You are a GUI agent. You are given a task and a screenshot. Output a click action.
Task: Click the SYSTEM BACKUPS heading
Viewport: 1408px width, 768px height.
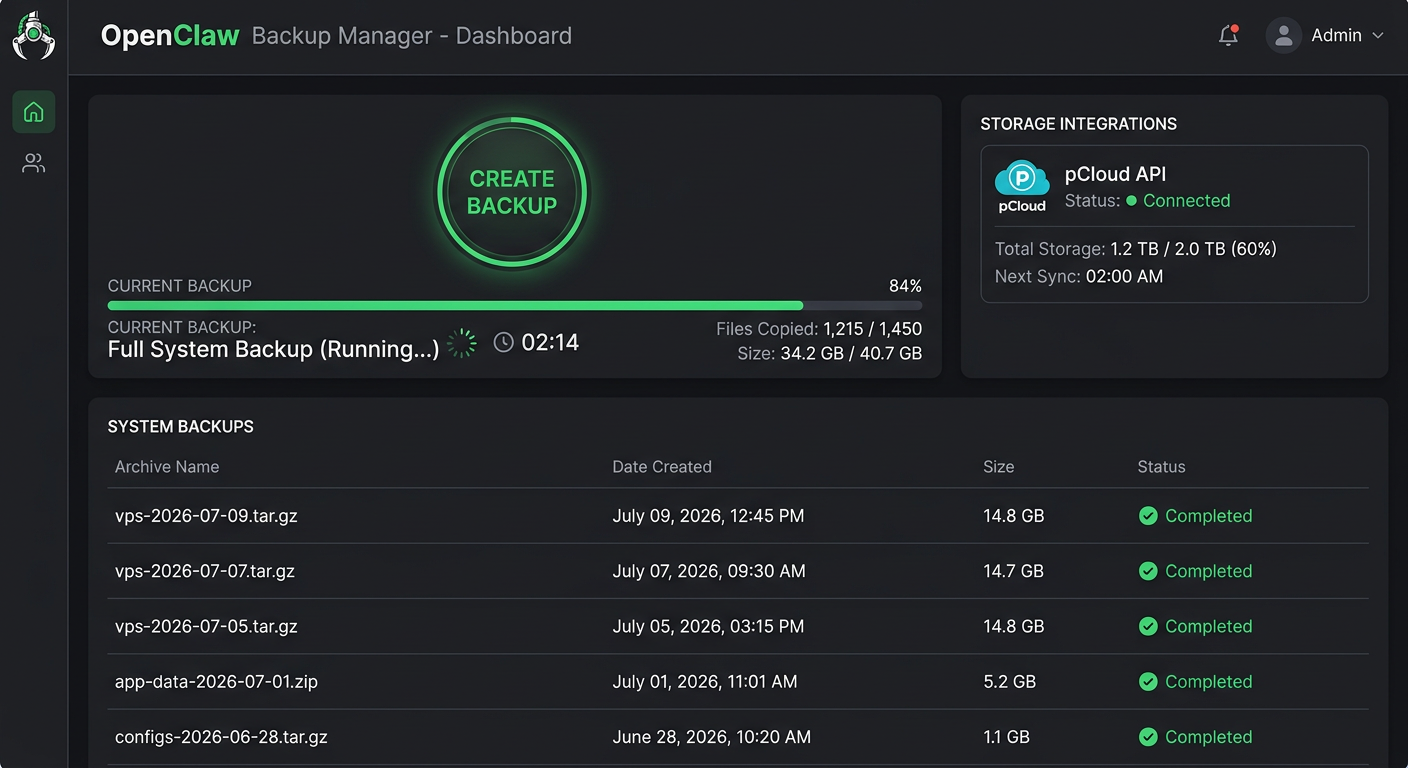pos(181,427)
